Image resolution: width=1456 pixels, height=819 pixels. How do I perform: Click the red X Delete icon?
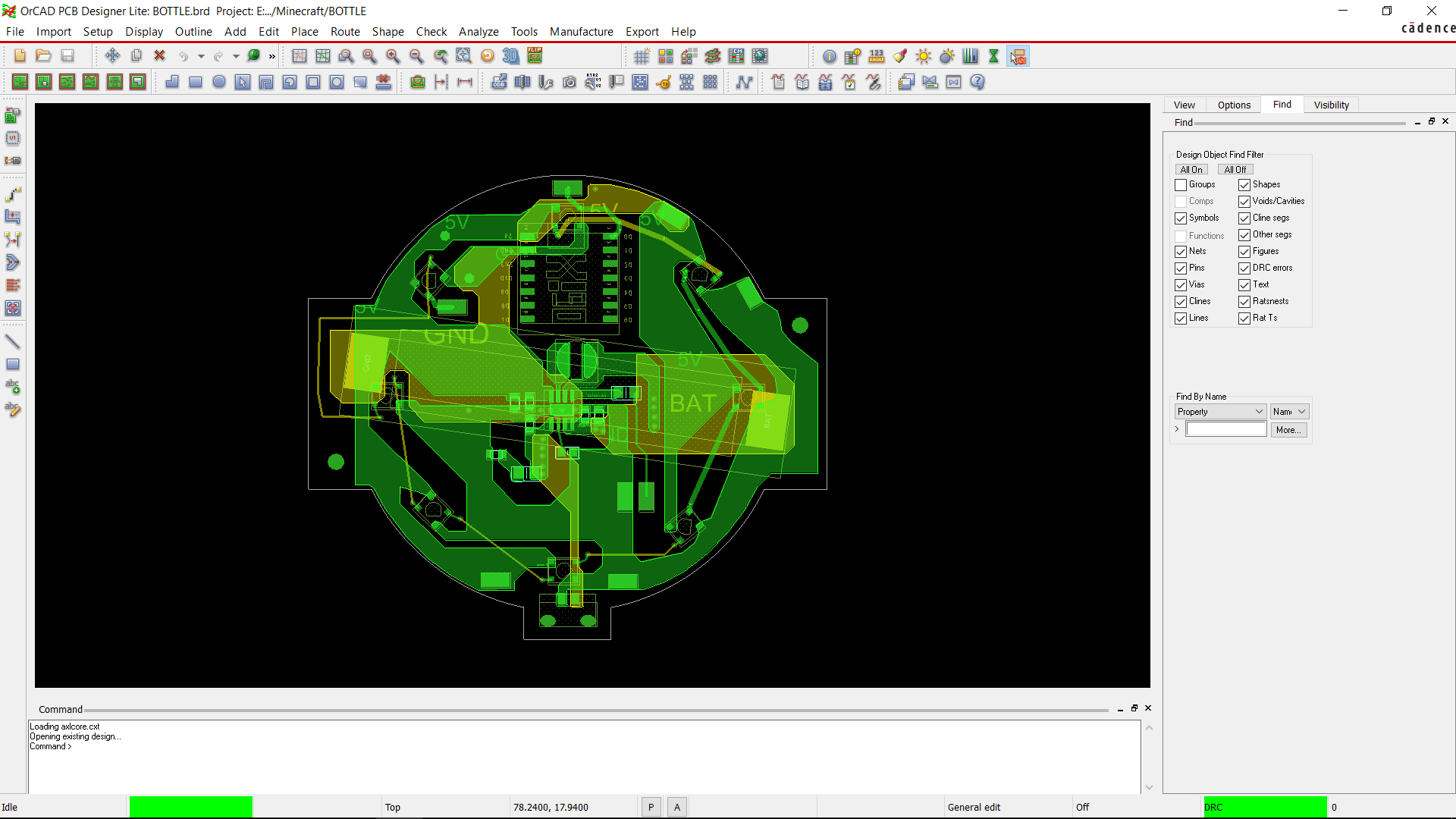point(159,55)
